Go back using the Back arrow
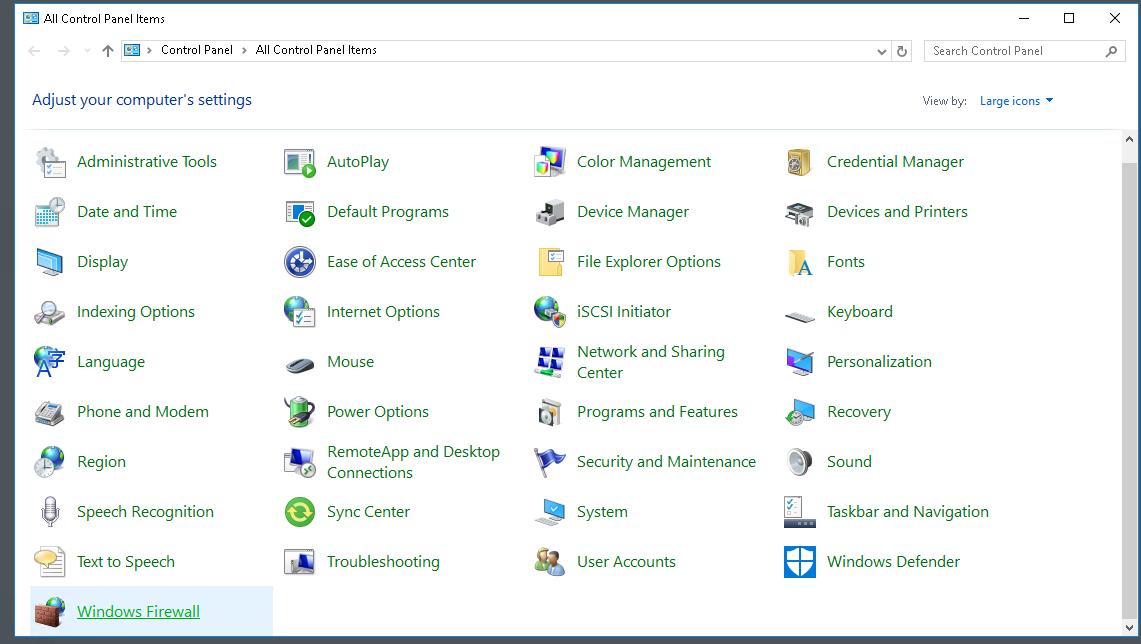This screenshot has height=644, width=1141. pos(34,51)
